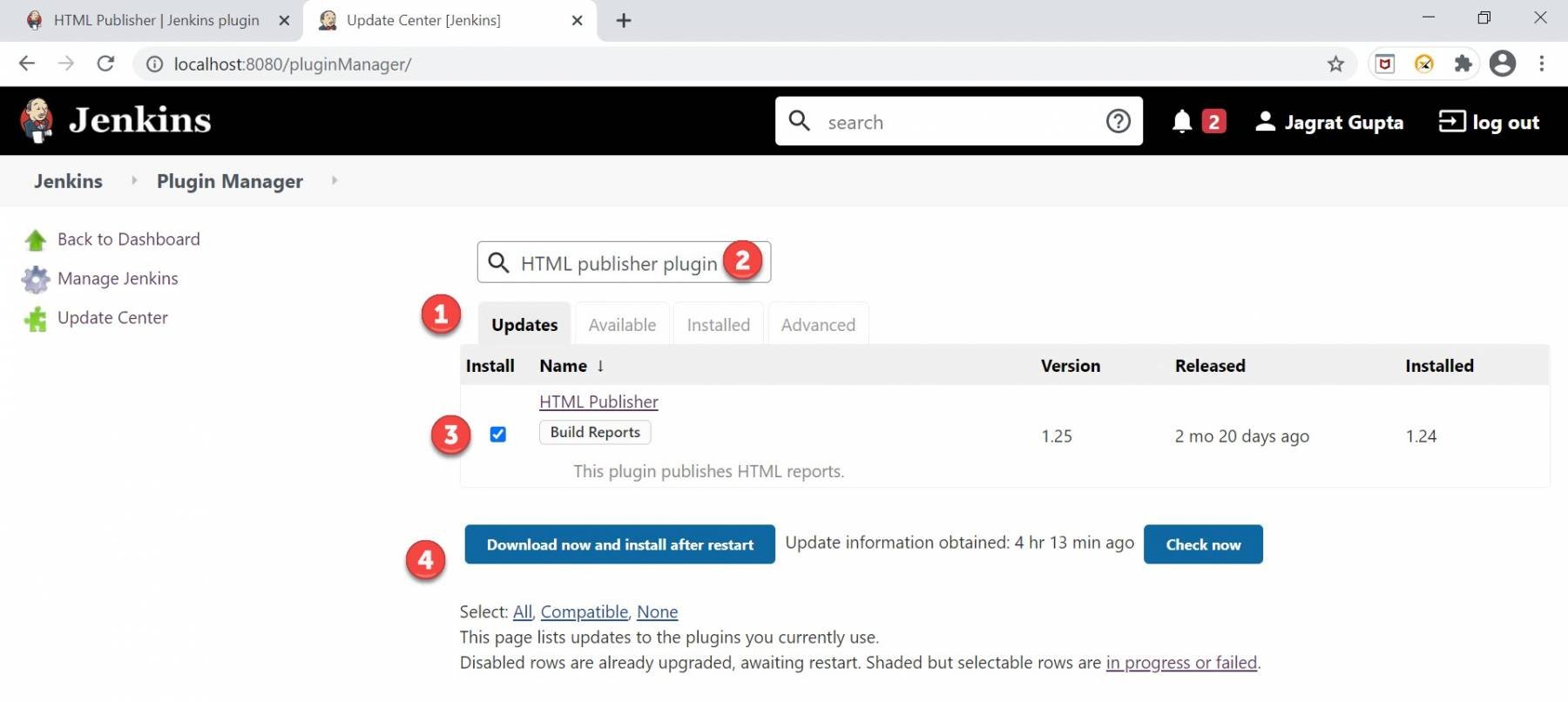Image resolution: width=1568 pixels, height=702 pixels.
Task: Click the log out arrow icon
Action: click(1451, 121)
